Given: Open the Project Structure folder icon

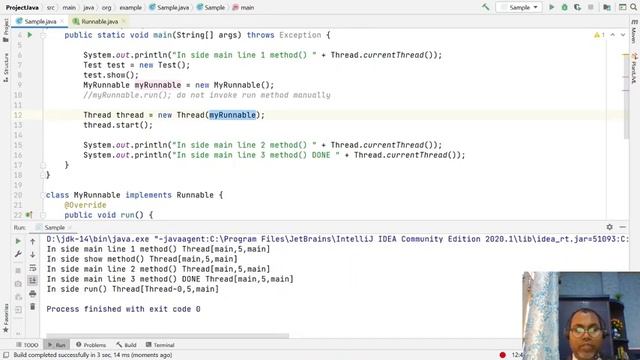Looking at the screenshot, I should [x=607, y=7].
